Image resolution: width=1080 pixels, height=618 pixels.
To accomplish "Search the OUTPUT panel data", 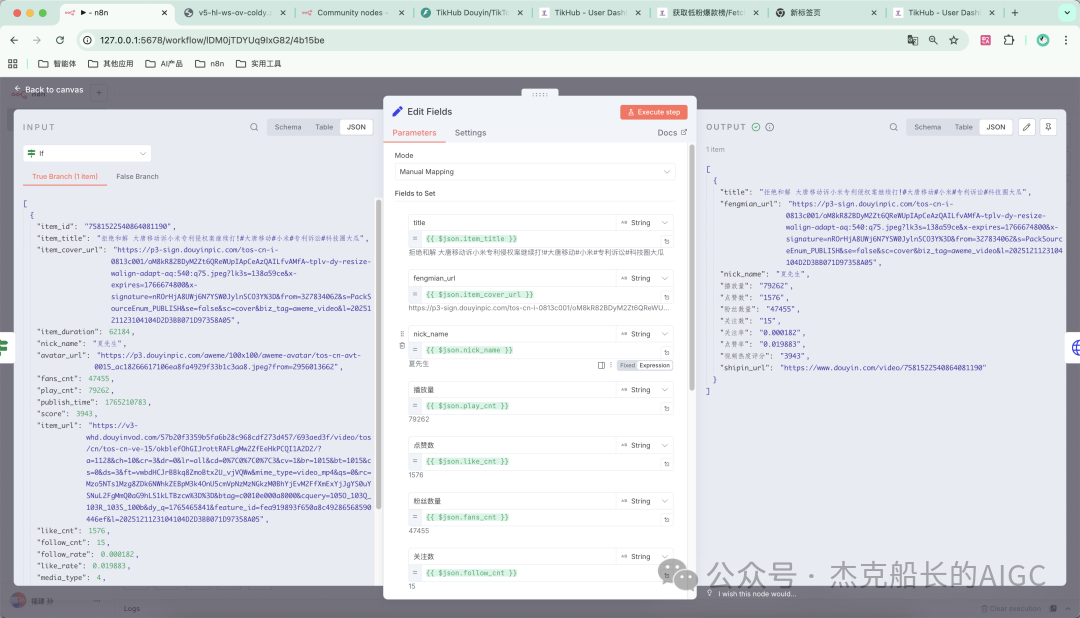I will click(893, 127).
